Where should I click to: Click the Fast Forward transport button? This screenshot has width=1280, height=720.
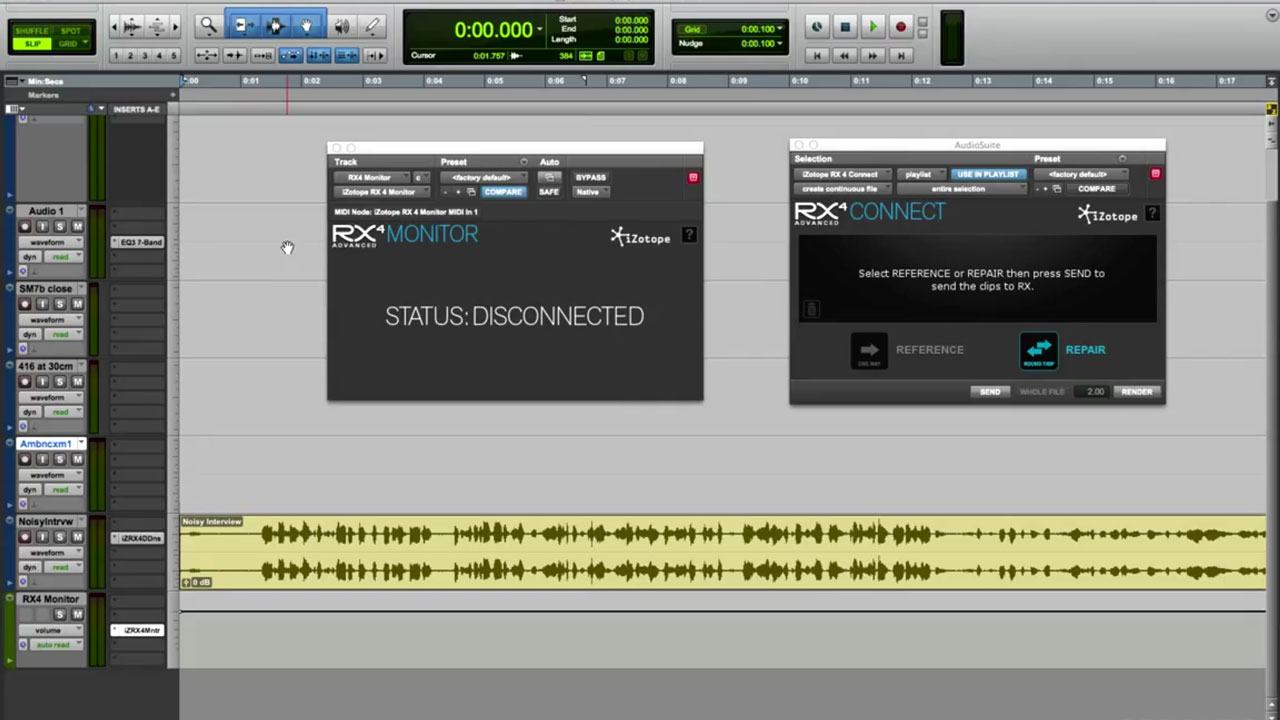(x=873, y=55)
